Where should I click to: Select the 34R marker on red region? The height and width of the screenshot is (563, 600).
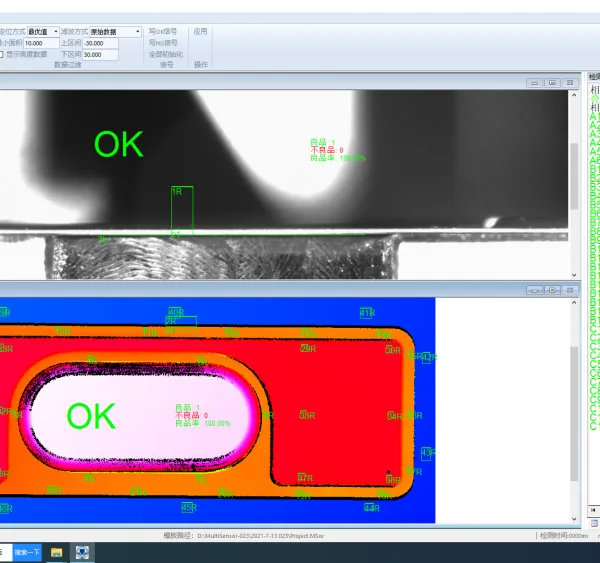point(395,416)
